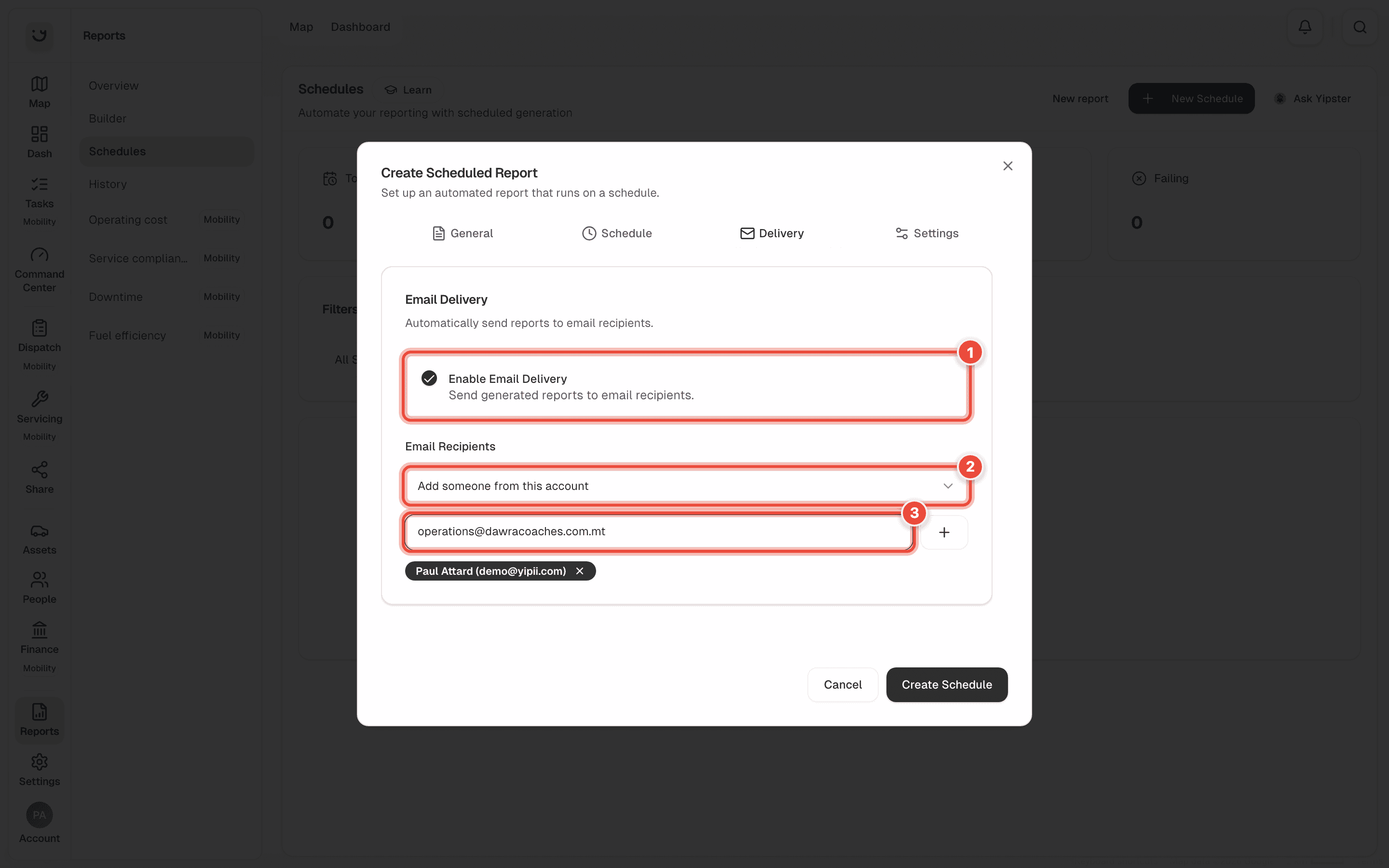Image resolution: width=1389 pixels, height=868 pixels.
Task: Open Fuel efficiency report entry
Action: click(x=166, y=335)
